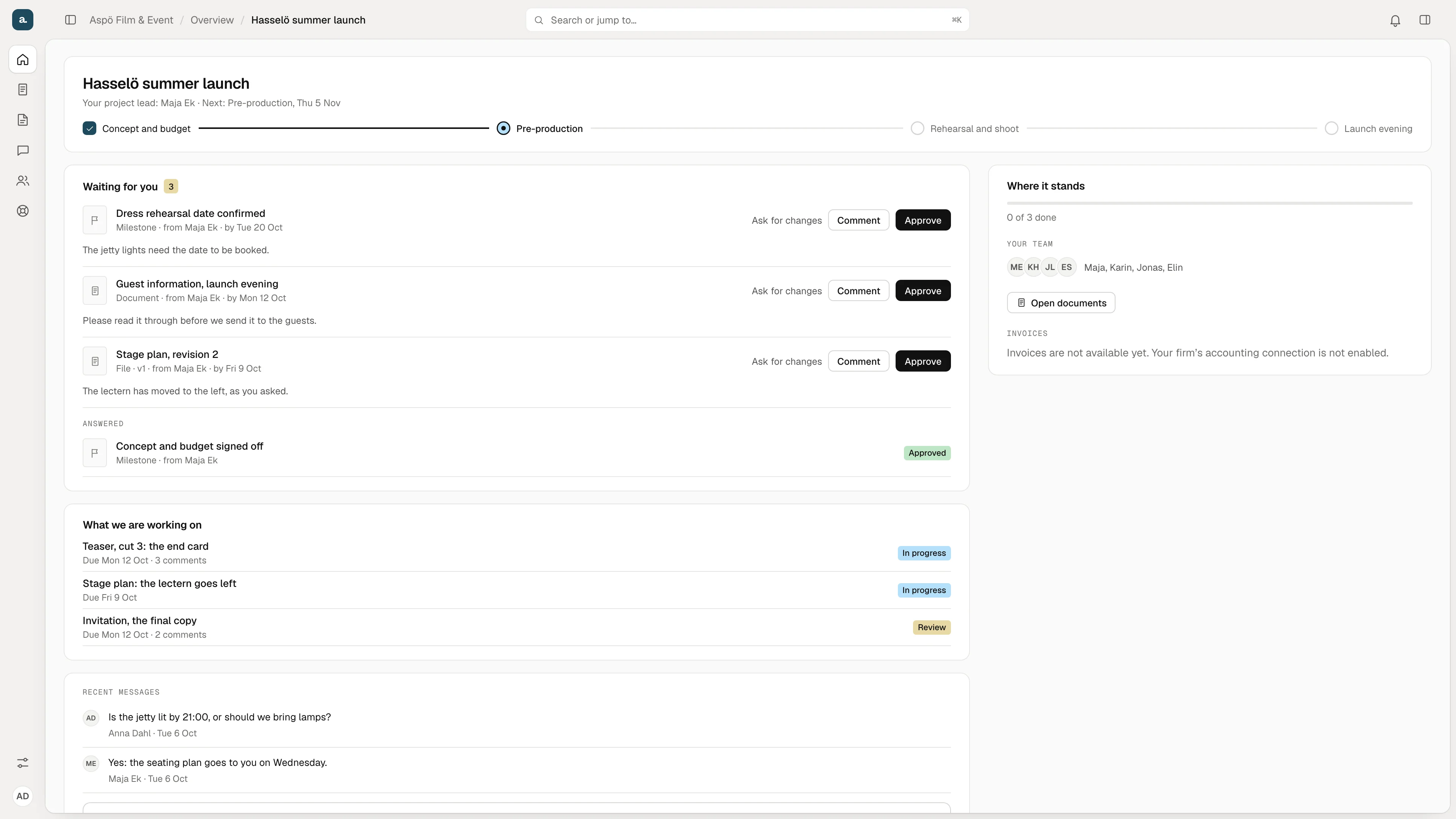The image size is (1456, 819).
Task: Approve the Dress rehearsal date milestone
Action: 923,220
